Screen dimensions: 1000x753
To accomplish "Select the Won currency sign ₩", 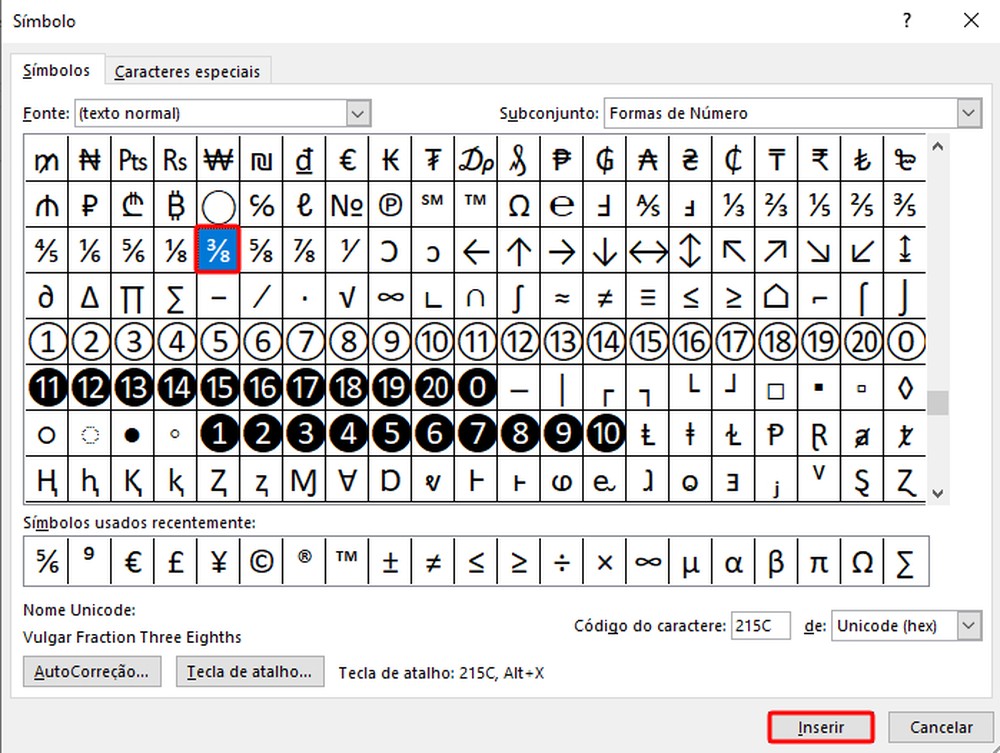I will 218,159.
